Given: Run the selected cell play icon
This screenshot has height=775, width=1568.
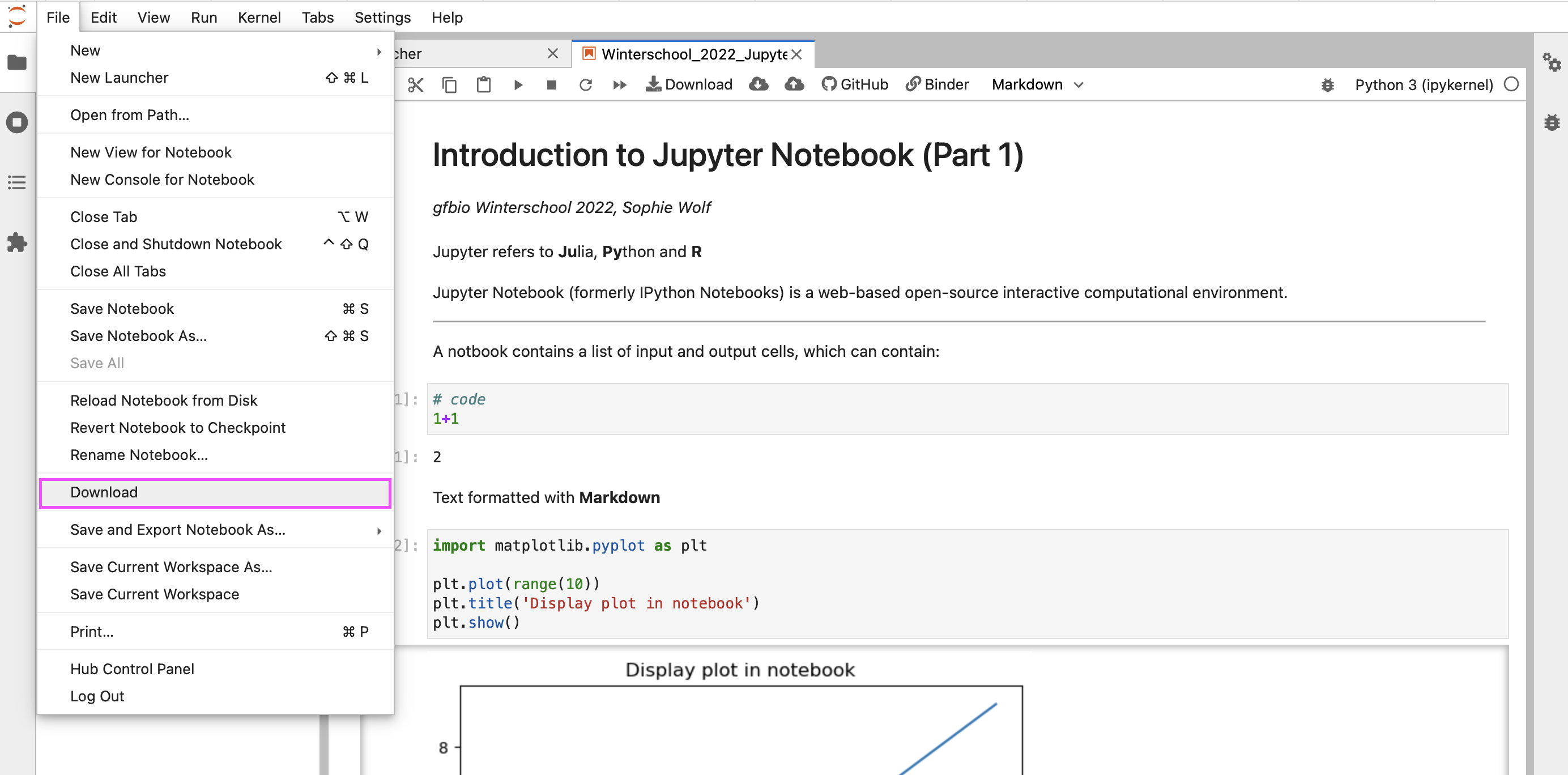Looking at the screenshot, I should [x=518, y=84].
